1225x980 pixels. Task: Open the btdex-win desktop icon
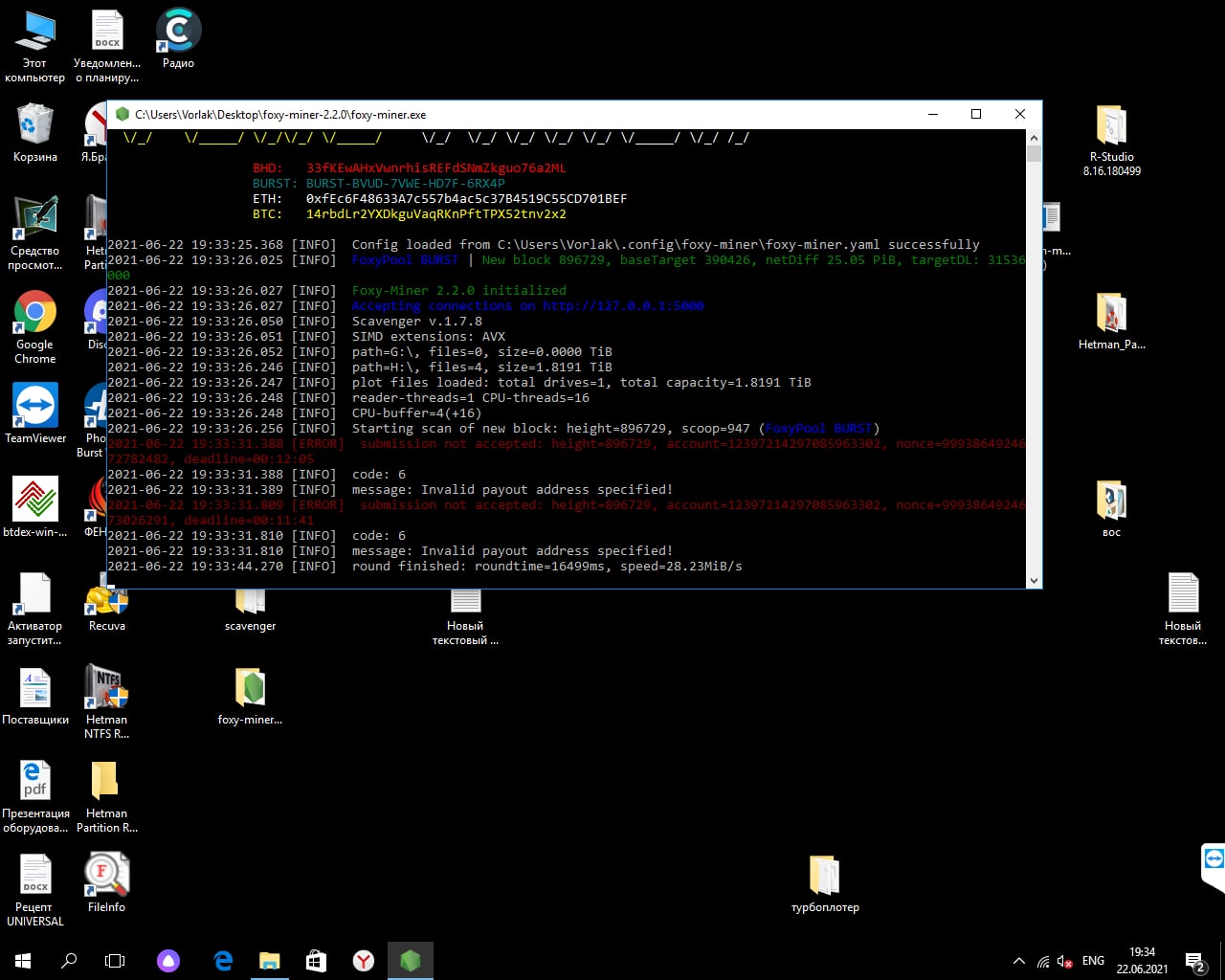(x=35, y=507)
